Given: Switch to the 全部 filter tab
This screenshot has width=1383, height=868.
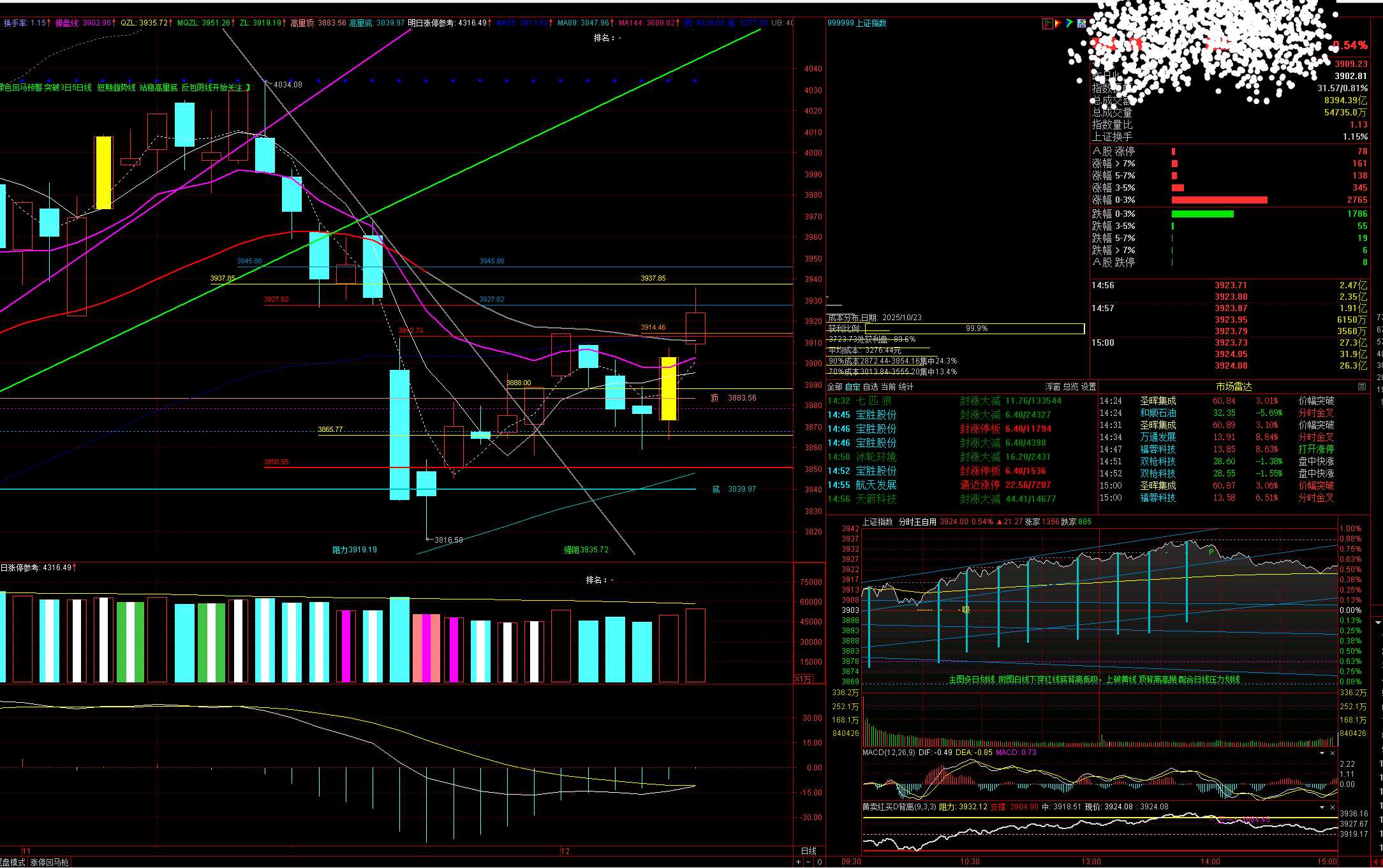Looking at the screenshot, I should pyautogui.click(x=834, y=387).
